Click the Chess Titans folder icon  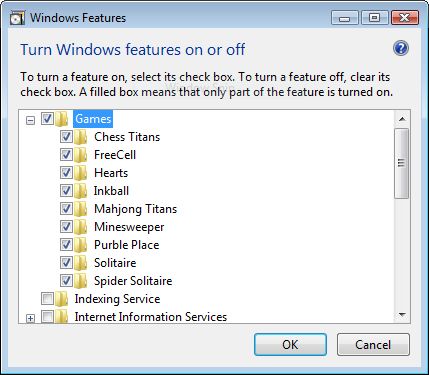coord(81,137)
